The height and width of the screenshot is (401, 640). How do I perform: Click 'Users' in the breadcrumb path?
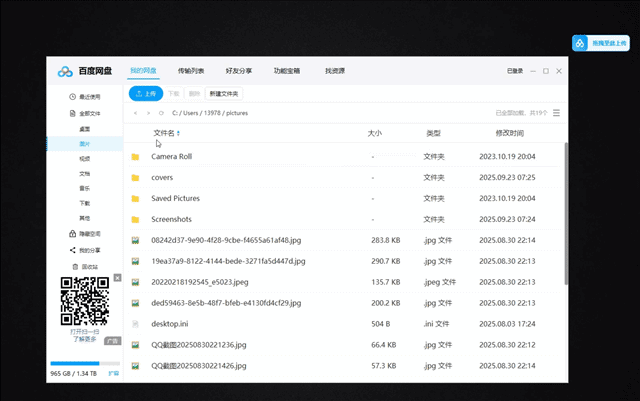coord(191,113)
